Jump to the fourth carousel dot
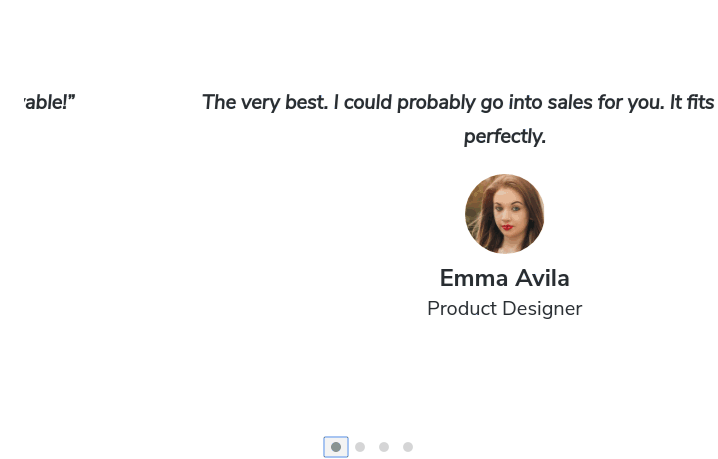This screenshot has width=718, height=459. click(x=408, y=447)
